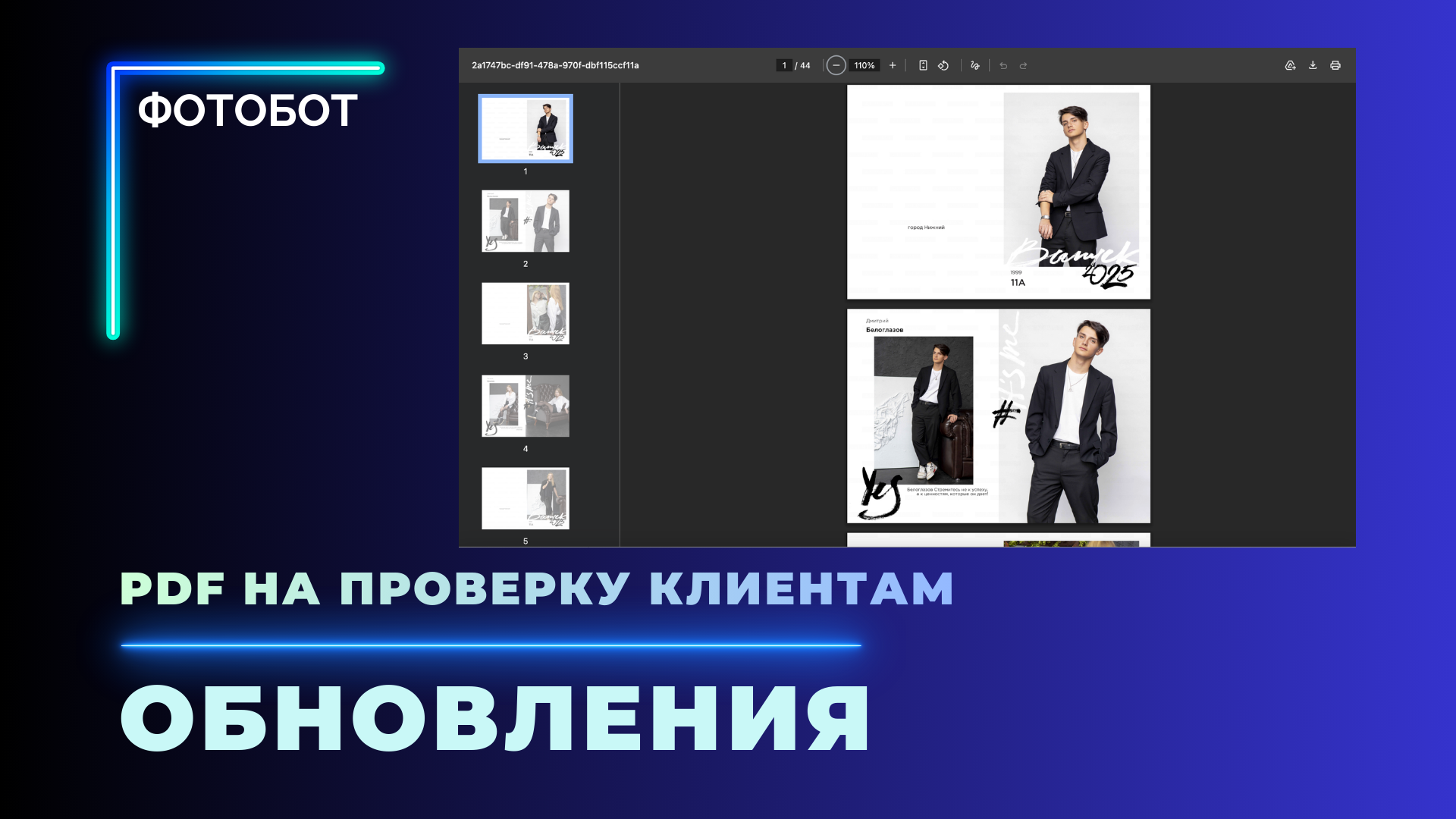The height and width of the screenshot is (819, 1456).
Task: Click the undo arrow
Action: pos(1003,65)
